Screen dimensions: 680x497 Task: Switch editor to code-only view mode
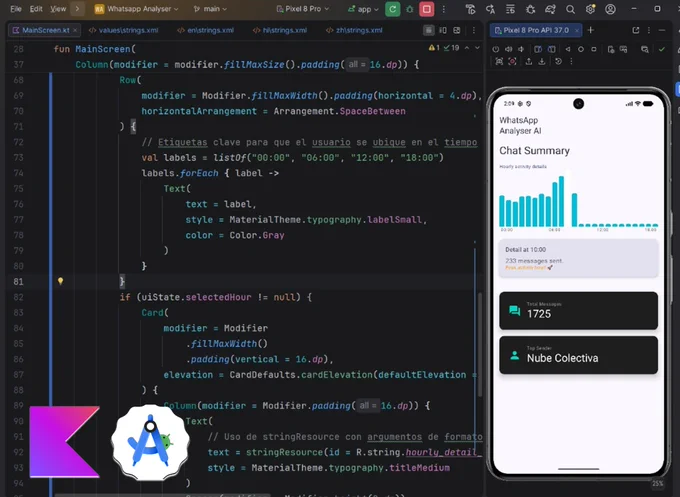click(428, 30)
